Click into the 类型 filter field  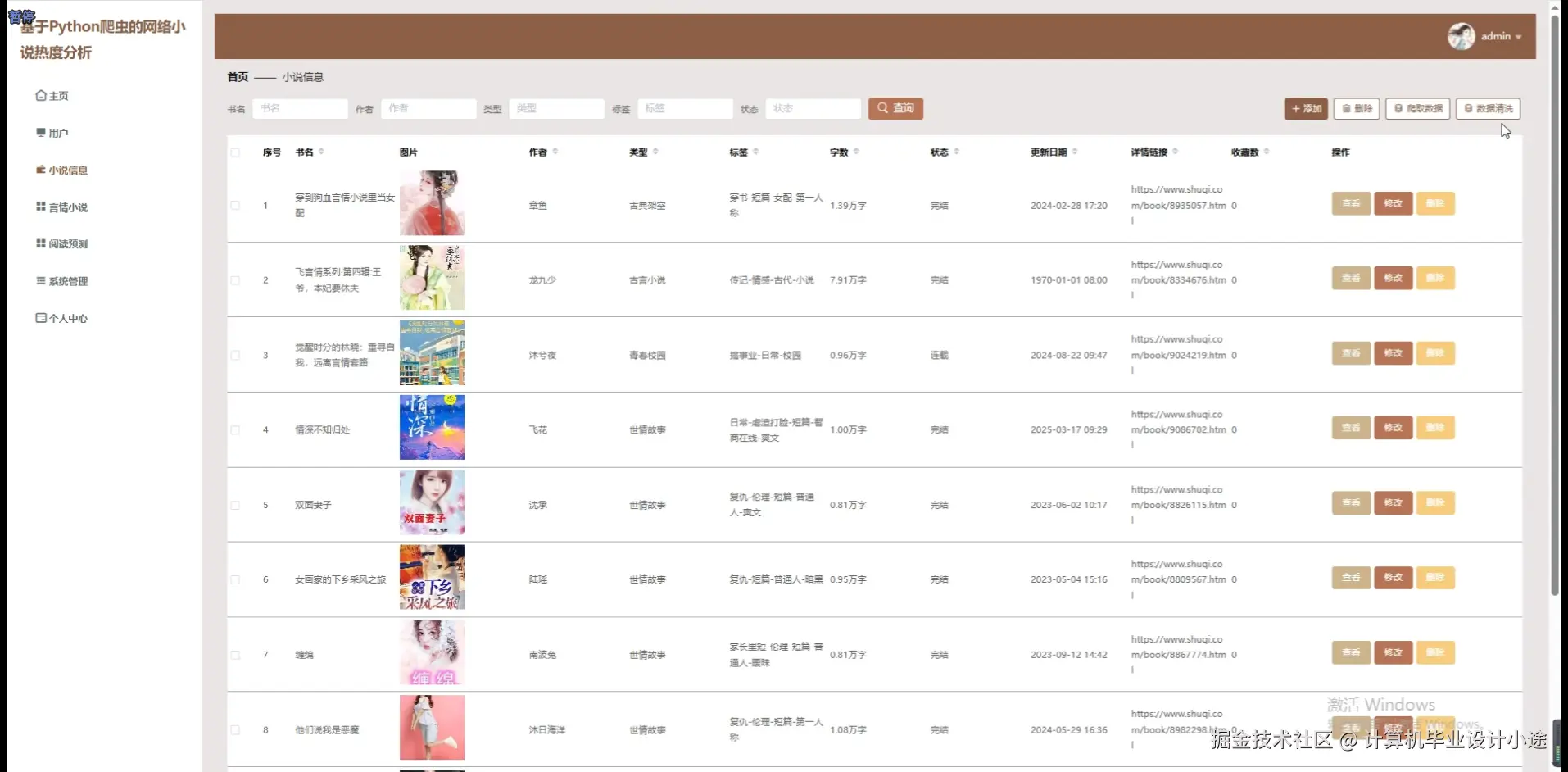click(556, 108)
